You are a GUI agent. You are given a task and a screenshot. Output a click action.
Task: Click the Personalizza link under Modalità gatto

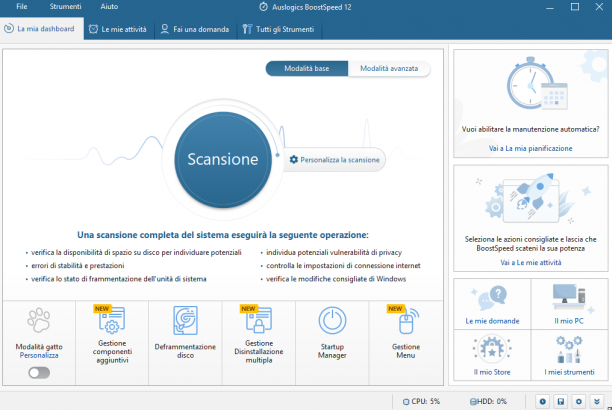(39, 355)
